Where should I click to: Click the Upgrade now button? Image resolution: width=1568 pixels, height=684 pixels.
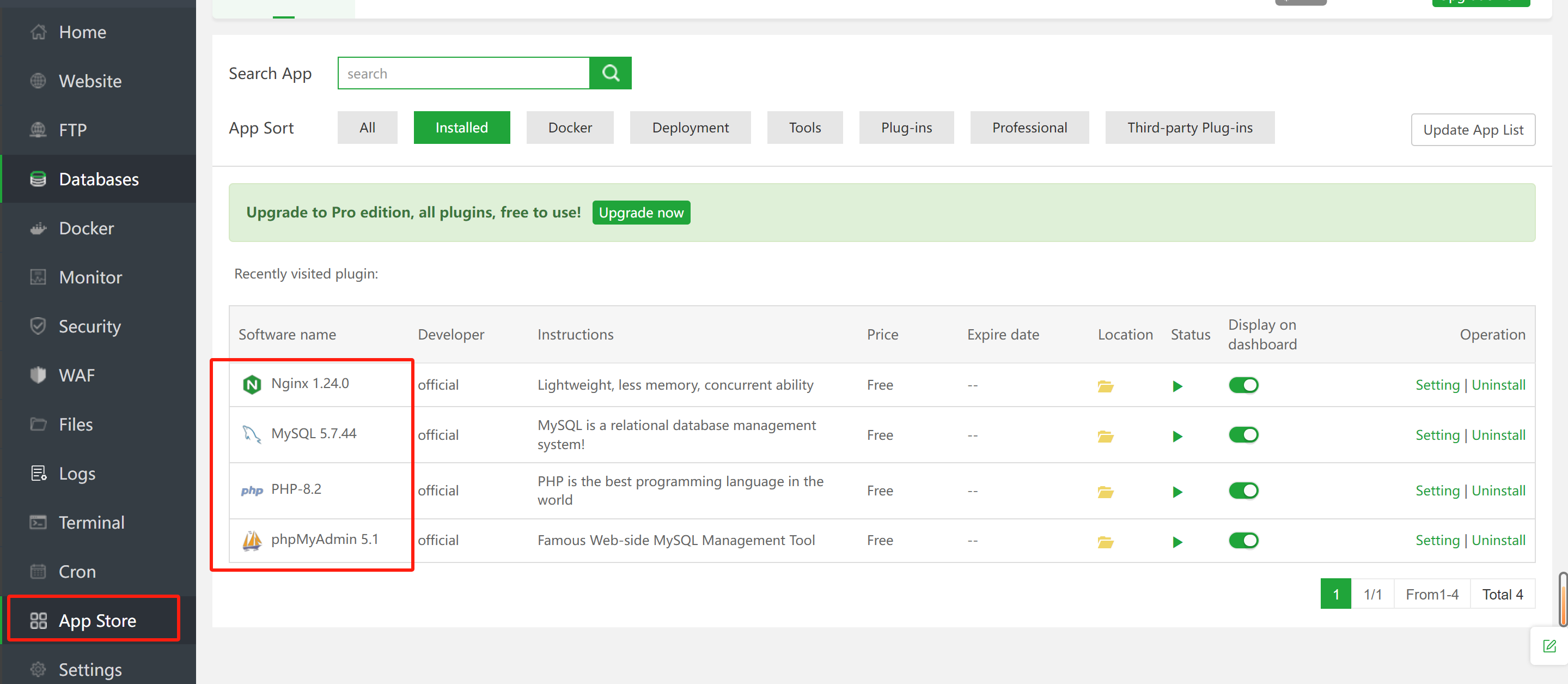pos(641,213)
